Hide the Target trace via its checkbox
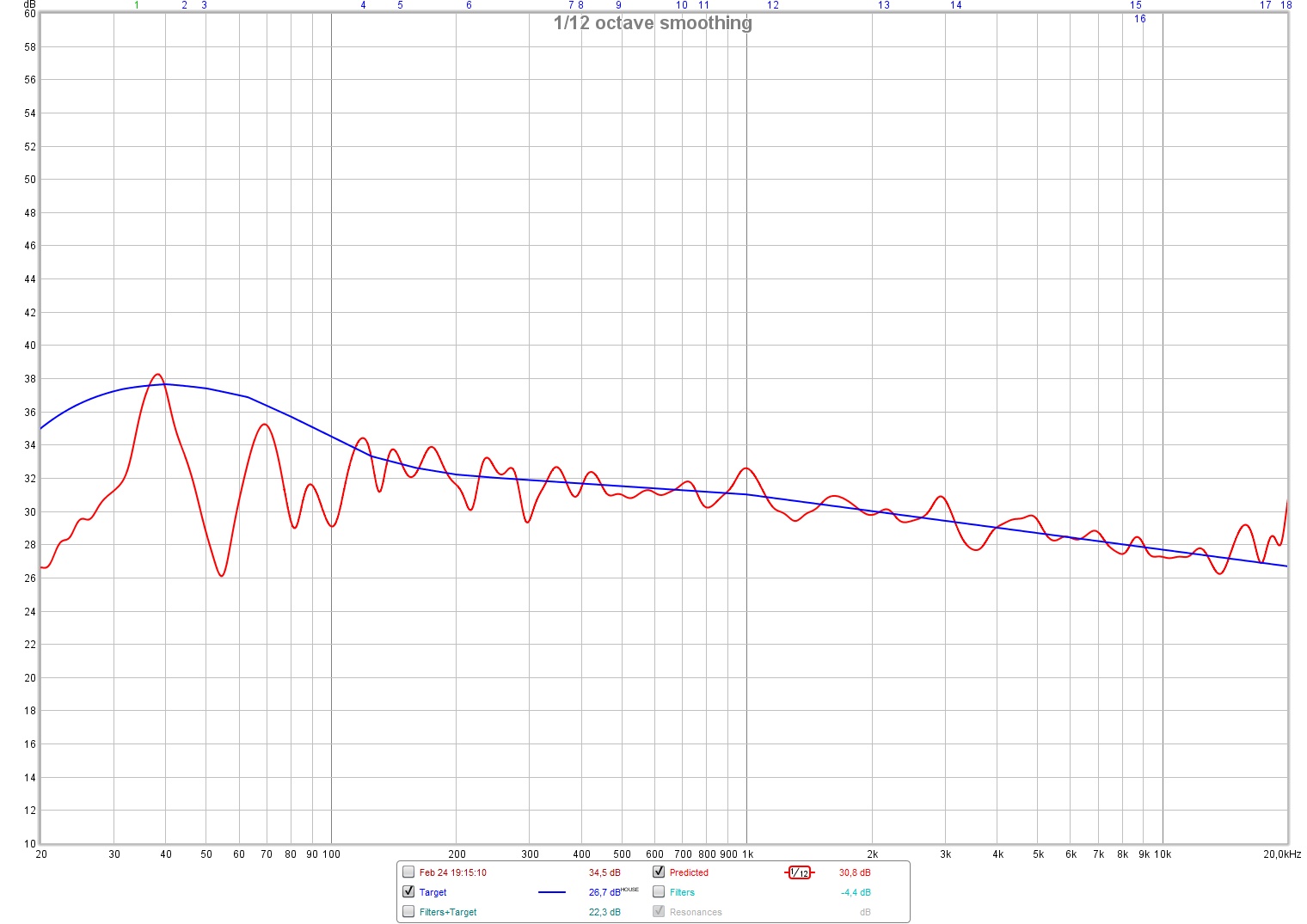 point(408,892)
